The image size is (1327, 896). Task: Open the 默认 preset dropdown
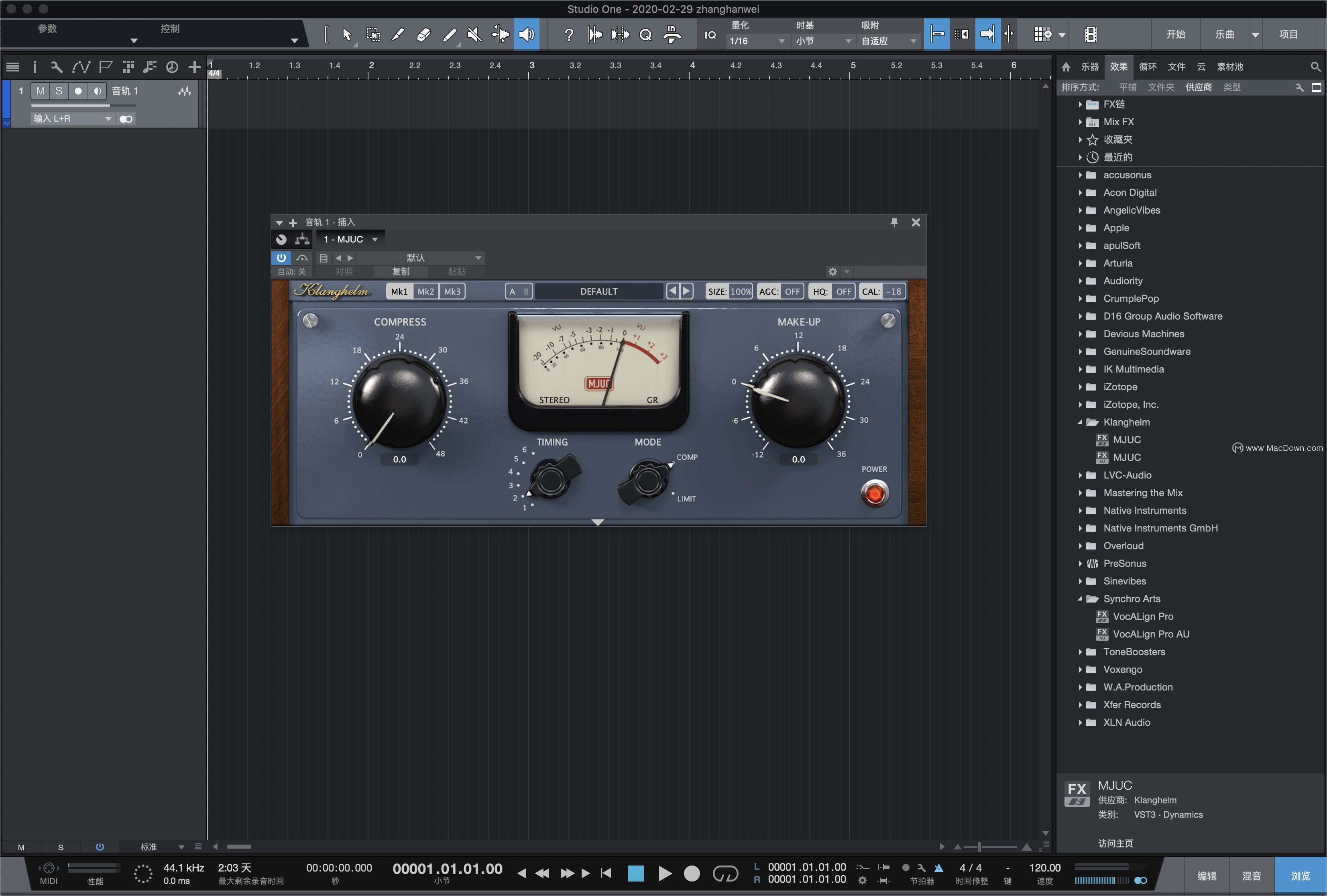click(420, 258)
